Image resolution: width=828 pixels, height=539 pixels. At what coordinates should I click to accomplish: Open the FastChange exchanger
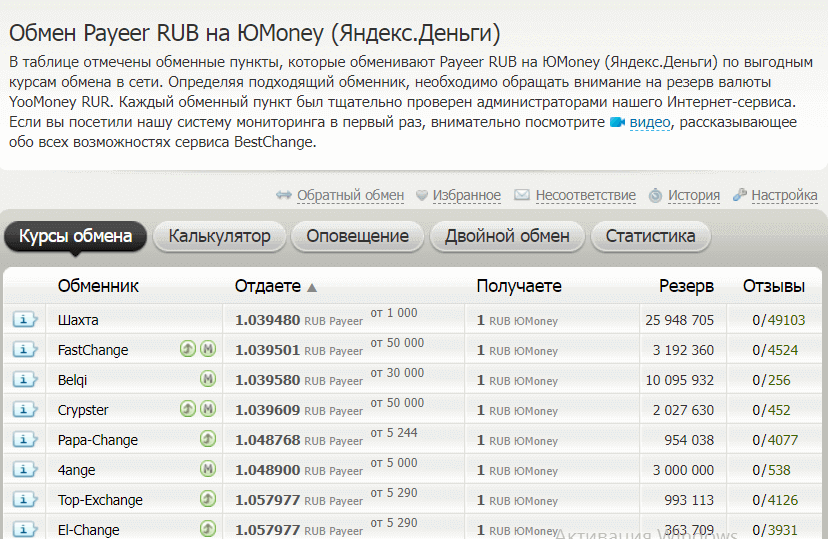(x=93, y=350)
